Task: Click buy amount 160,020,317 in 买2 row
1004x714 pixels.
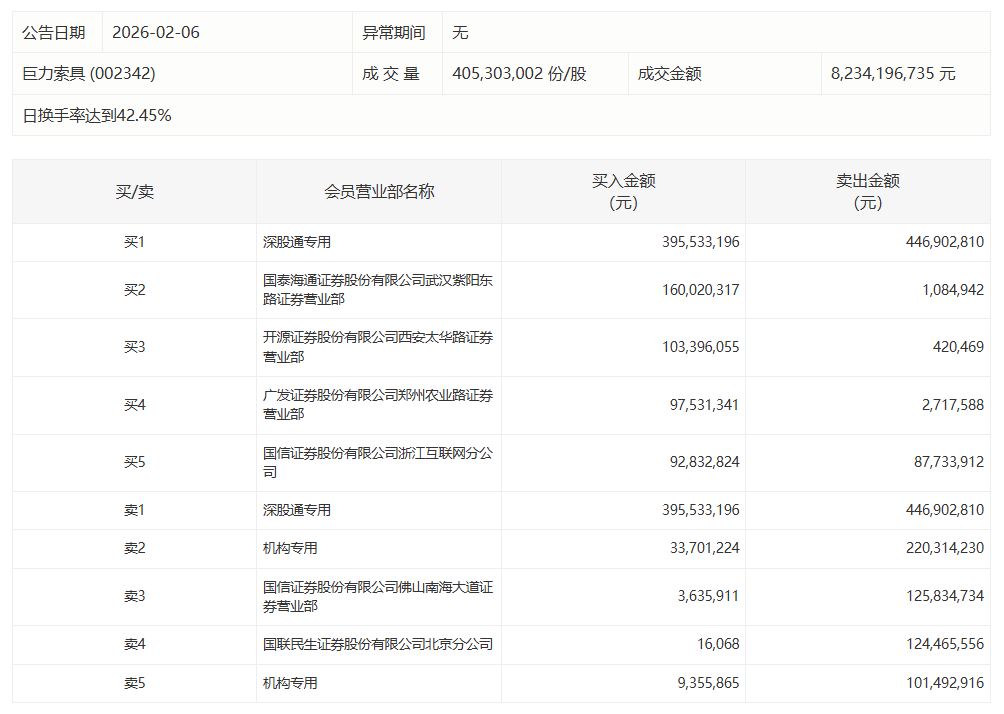Action: [700, 290]
